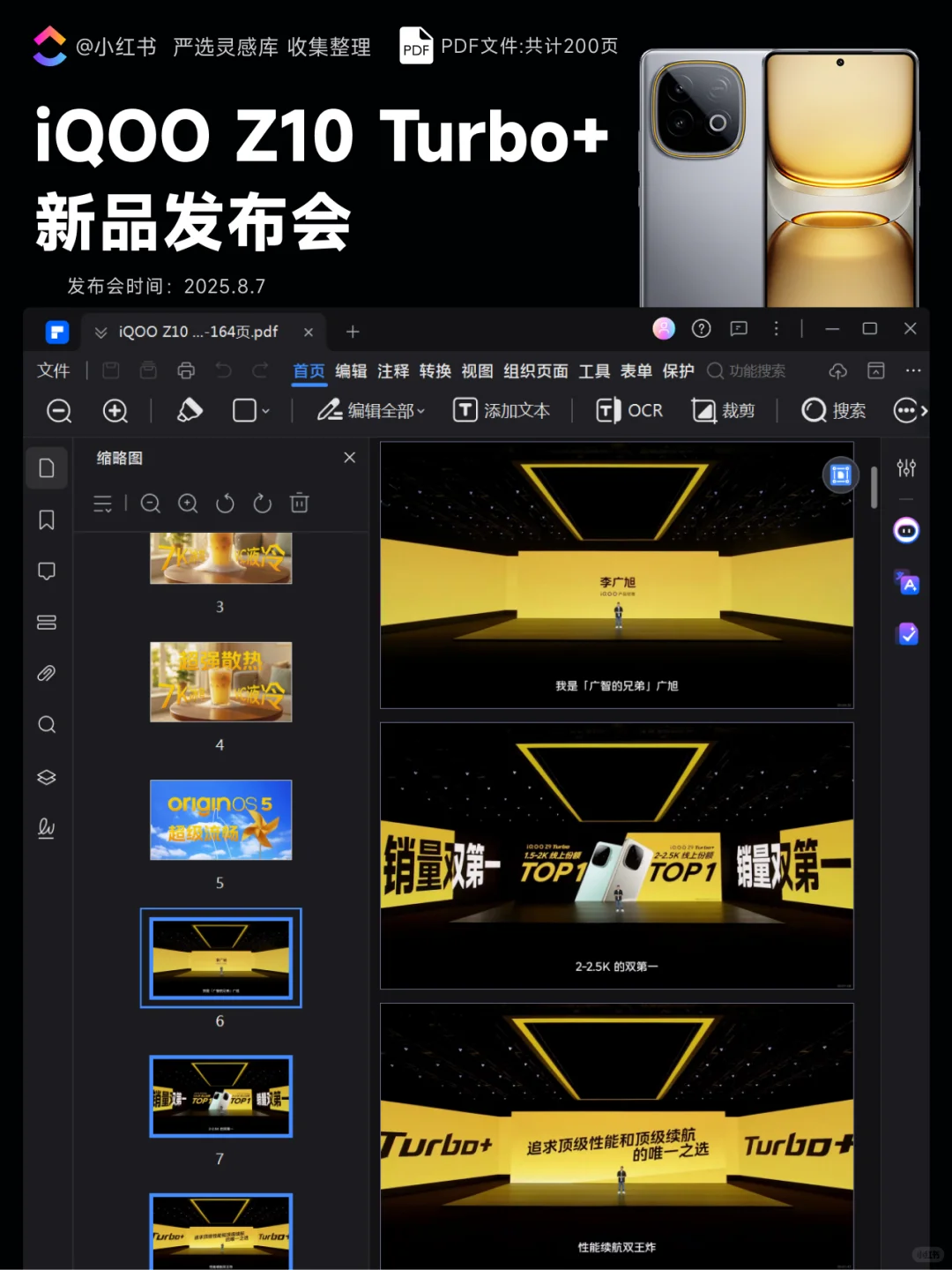Screen dimensions: 952x1270
Task: Open the 搜索 tool
Action: 834,410
